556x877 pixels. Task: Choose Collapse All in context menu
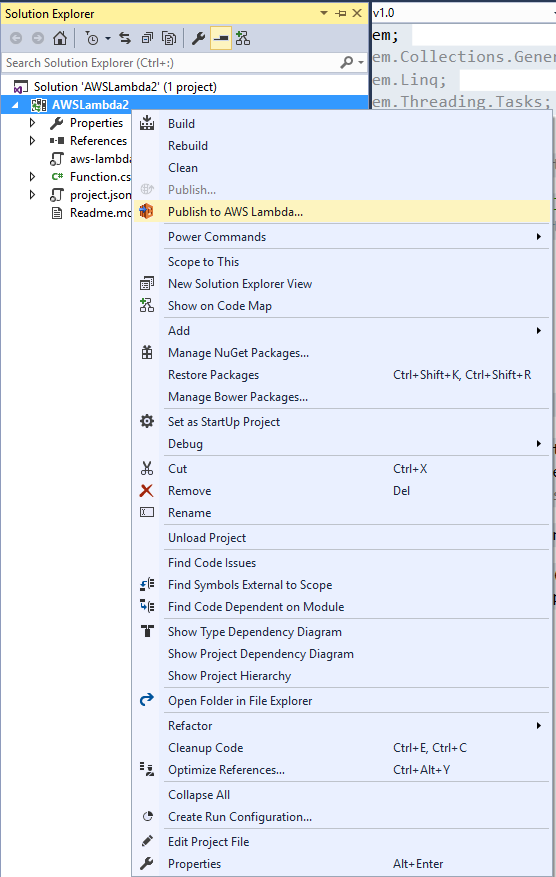pyautogui.click(x=199, y=795)
